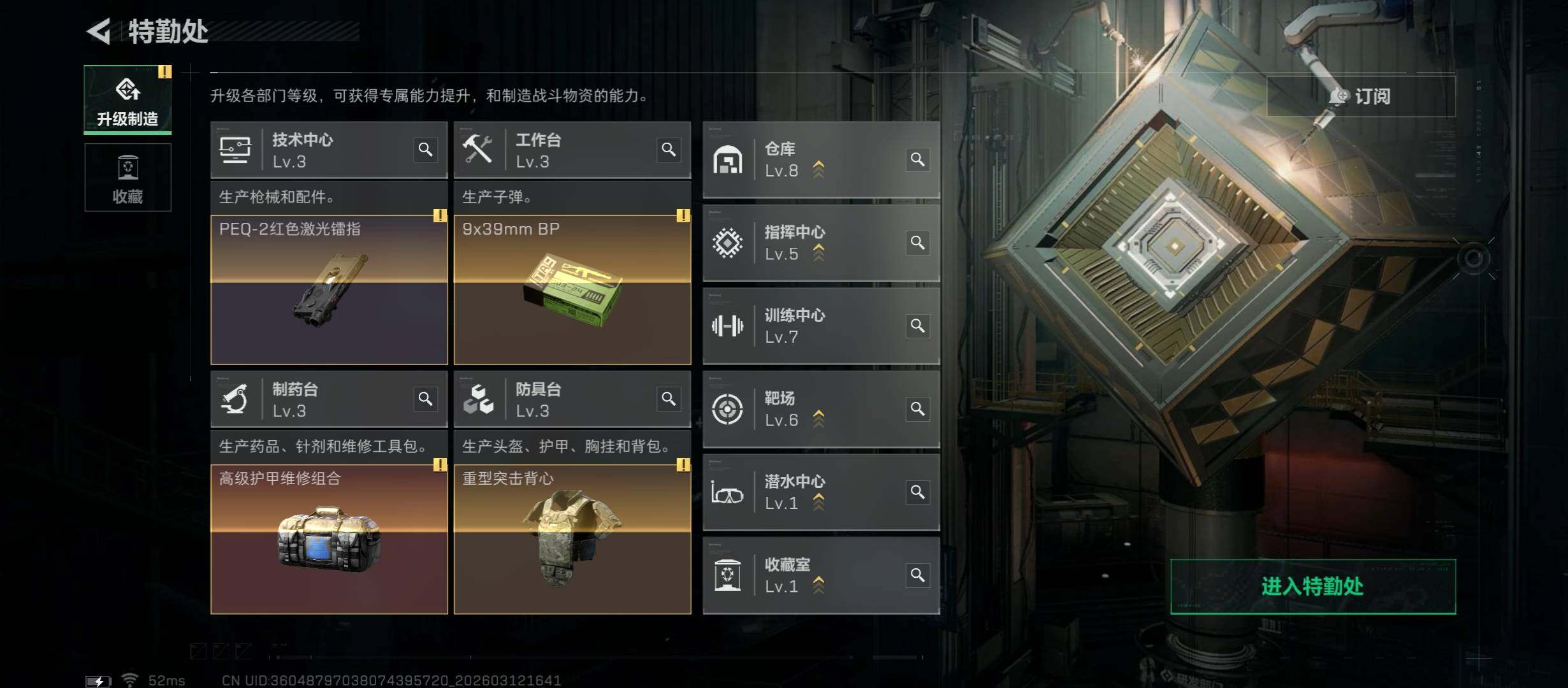The image size is (1568, 688).
Task: Click the 靶场 target icon
Action: (x=727, y=409)
